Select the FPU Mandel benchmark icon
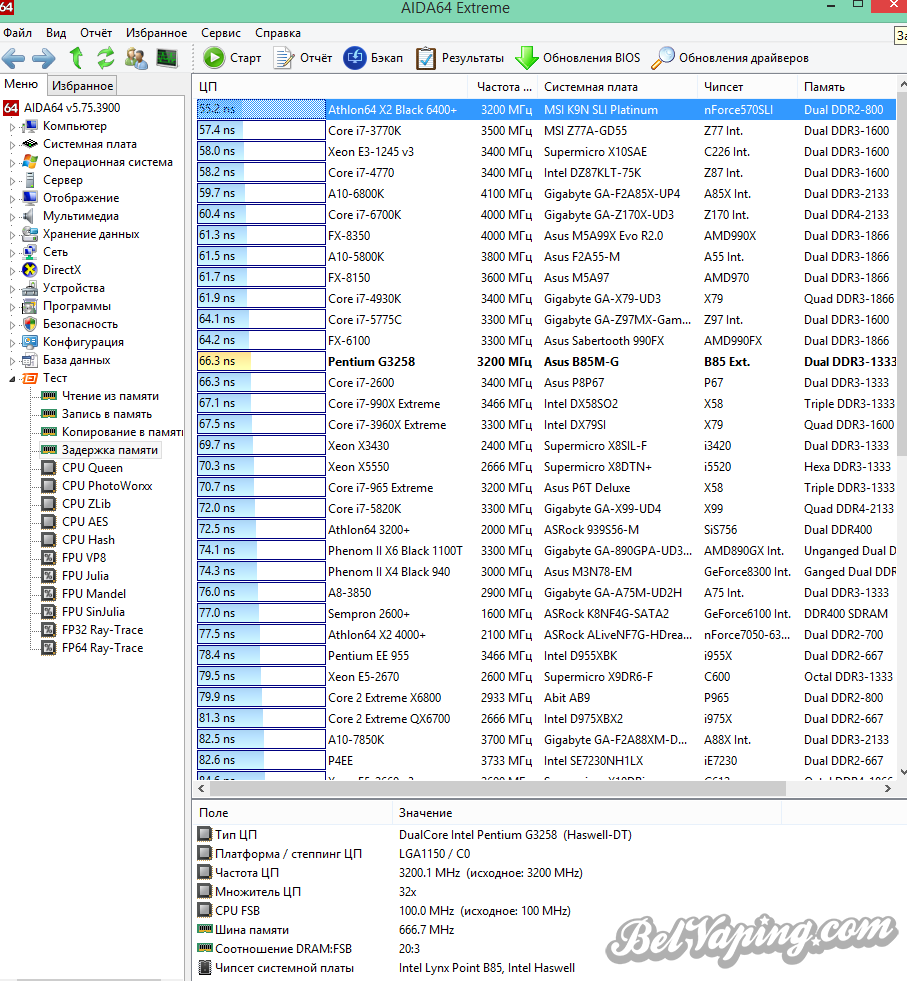This screenshot has height=981, width=907. pyautogui.click(x=48, y=594)
